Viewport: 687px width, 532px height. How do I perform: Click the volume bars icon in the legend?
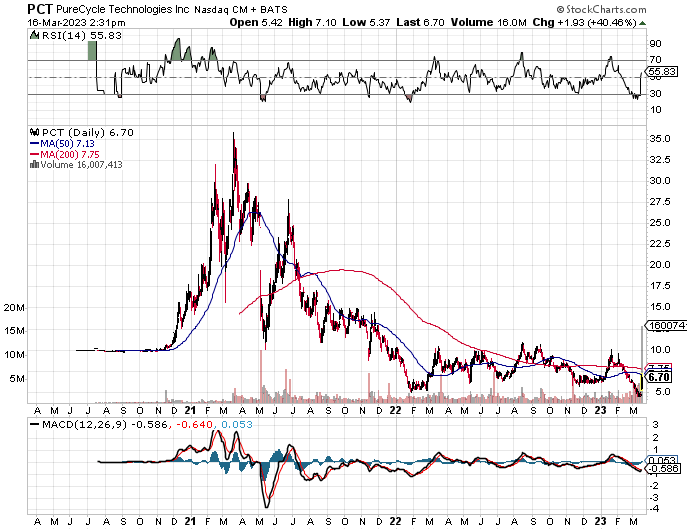coord(35,165)
